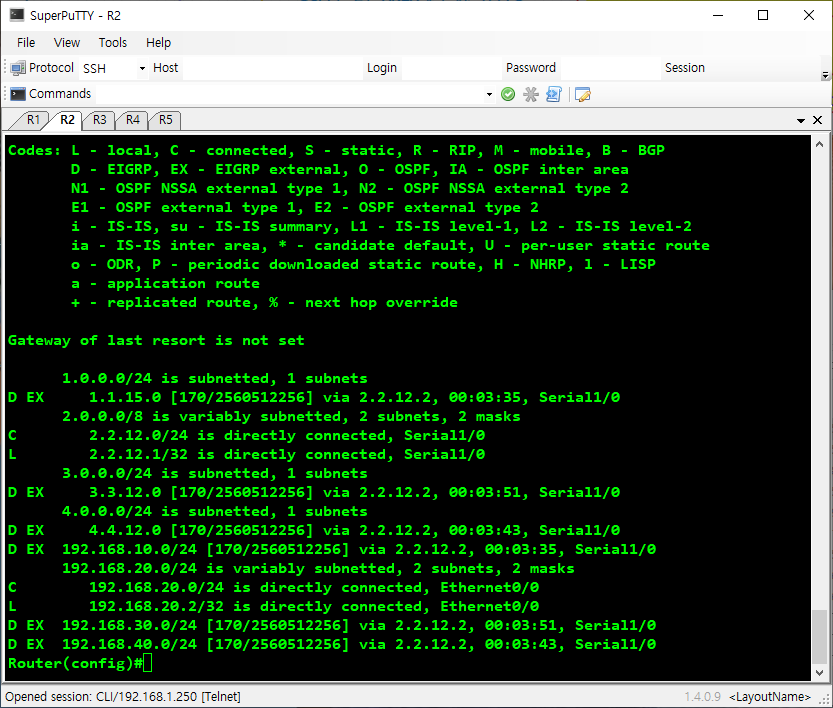Click the LayoutName status bar entry
Viewport: 833px width, 708px height.
[x=770, y=696]
